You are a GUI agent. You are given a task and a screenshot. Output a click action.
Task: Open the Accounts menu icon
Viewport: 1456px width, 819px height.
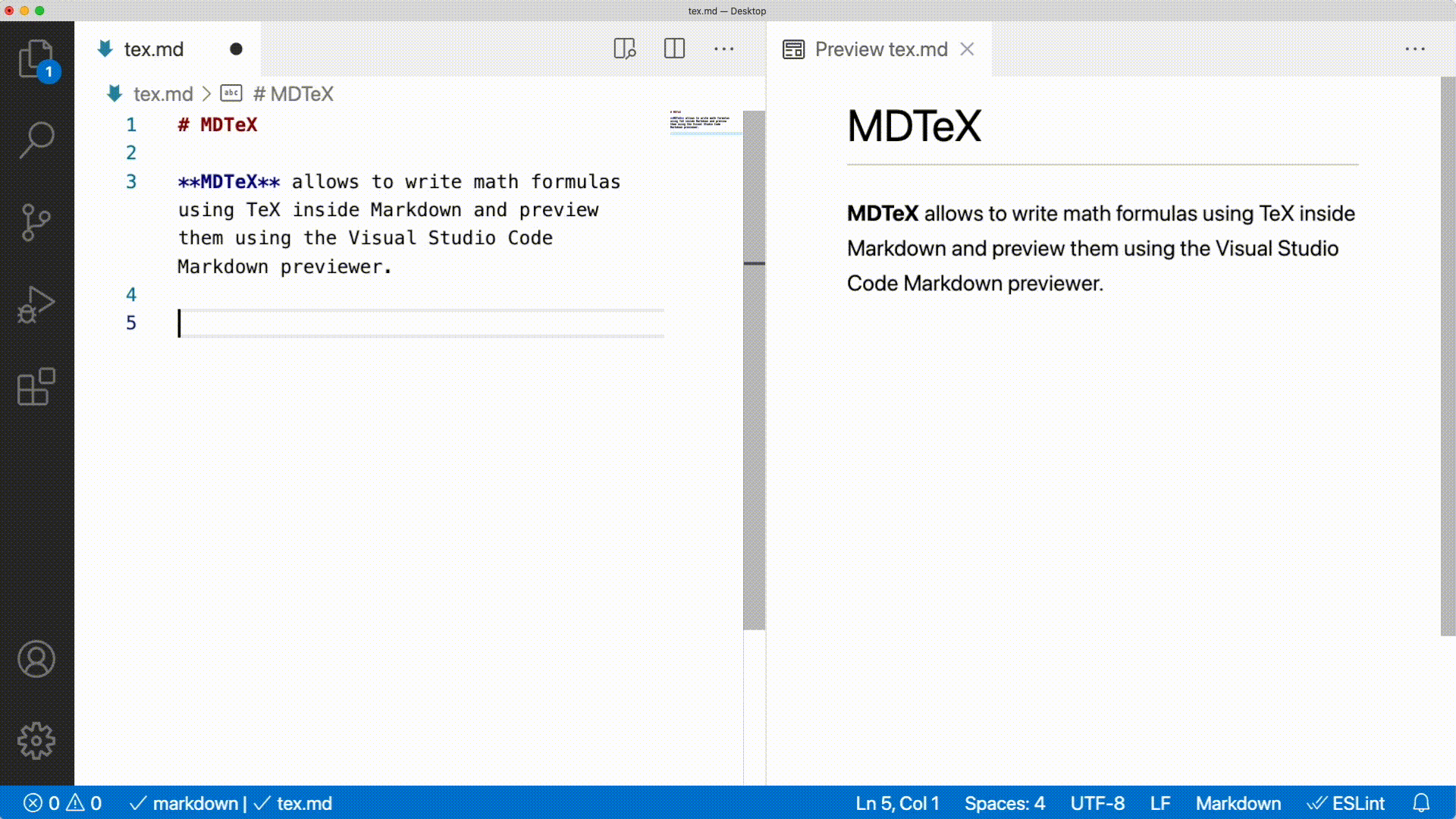pyautogui.click(x=36, y=658)
